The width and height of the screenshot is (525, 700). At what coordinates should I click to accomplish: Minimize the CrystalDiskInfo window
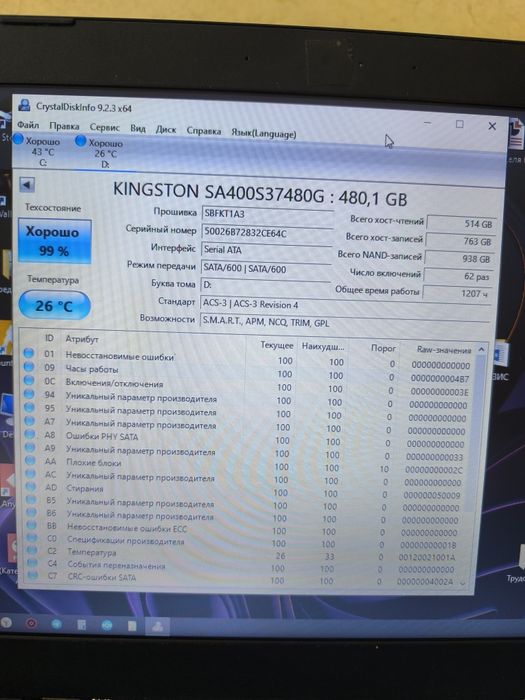point(427,122)
